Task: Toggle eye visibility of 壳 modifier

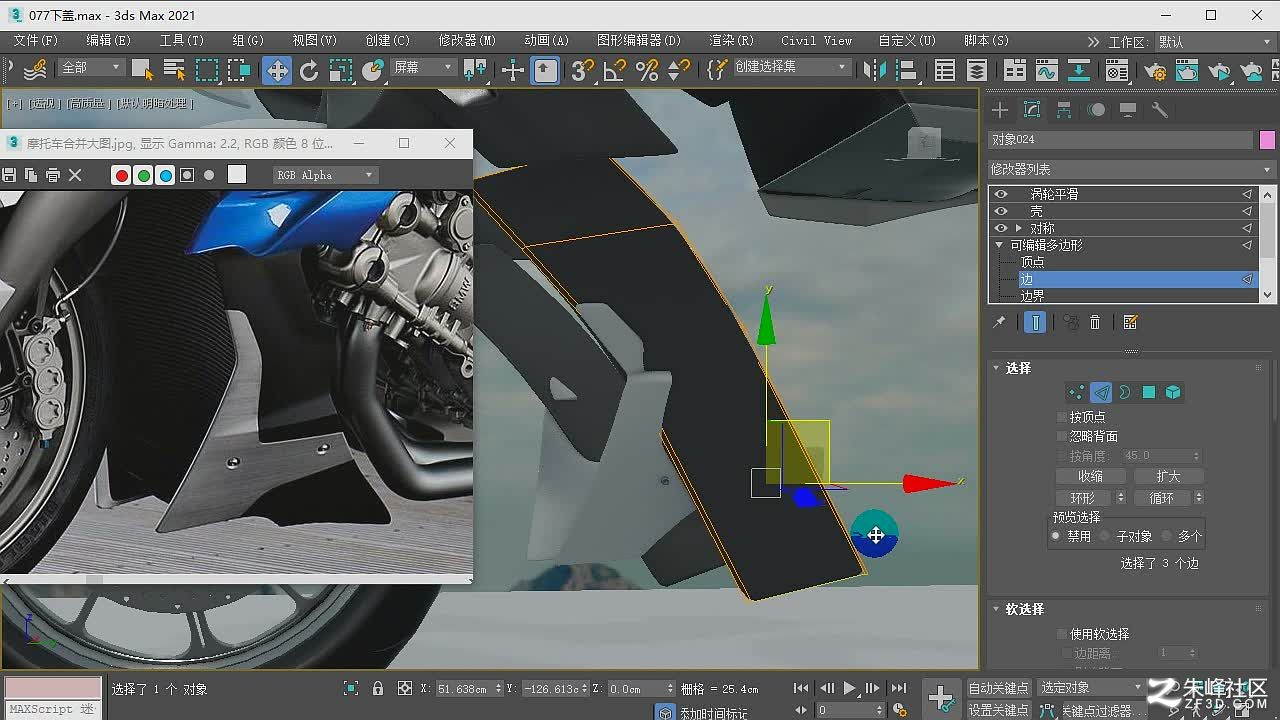Action: tap(1001, 211)
